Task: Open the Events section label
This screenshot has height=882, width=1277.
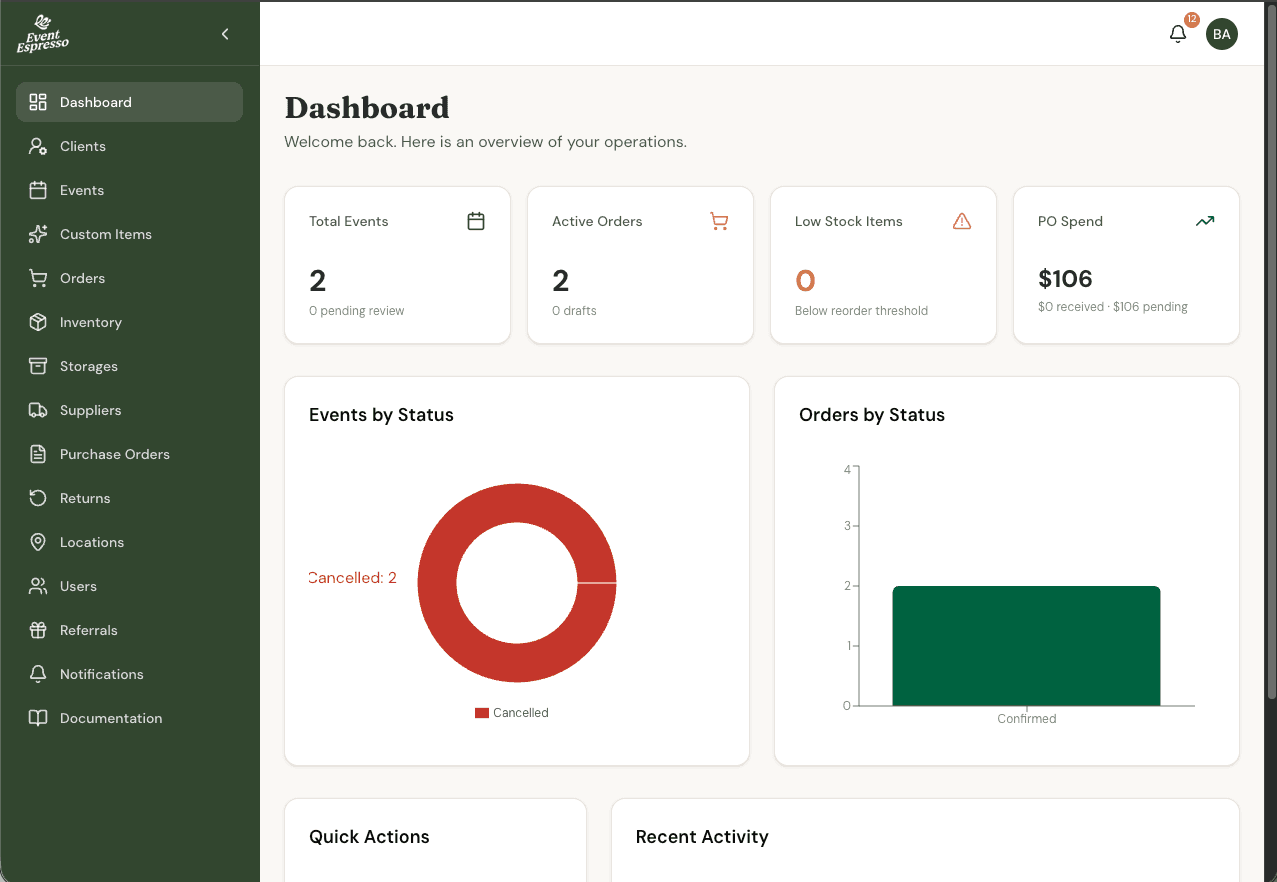Action: [x=82, y=190]
